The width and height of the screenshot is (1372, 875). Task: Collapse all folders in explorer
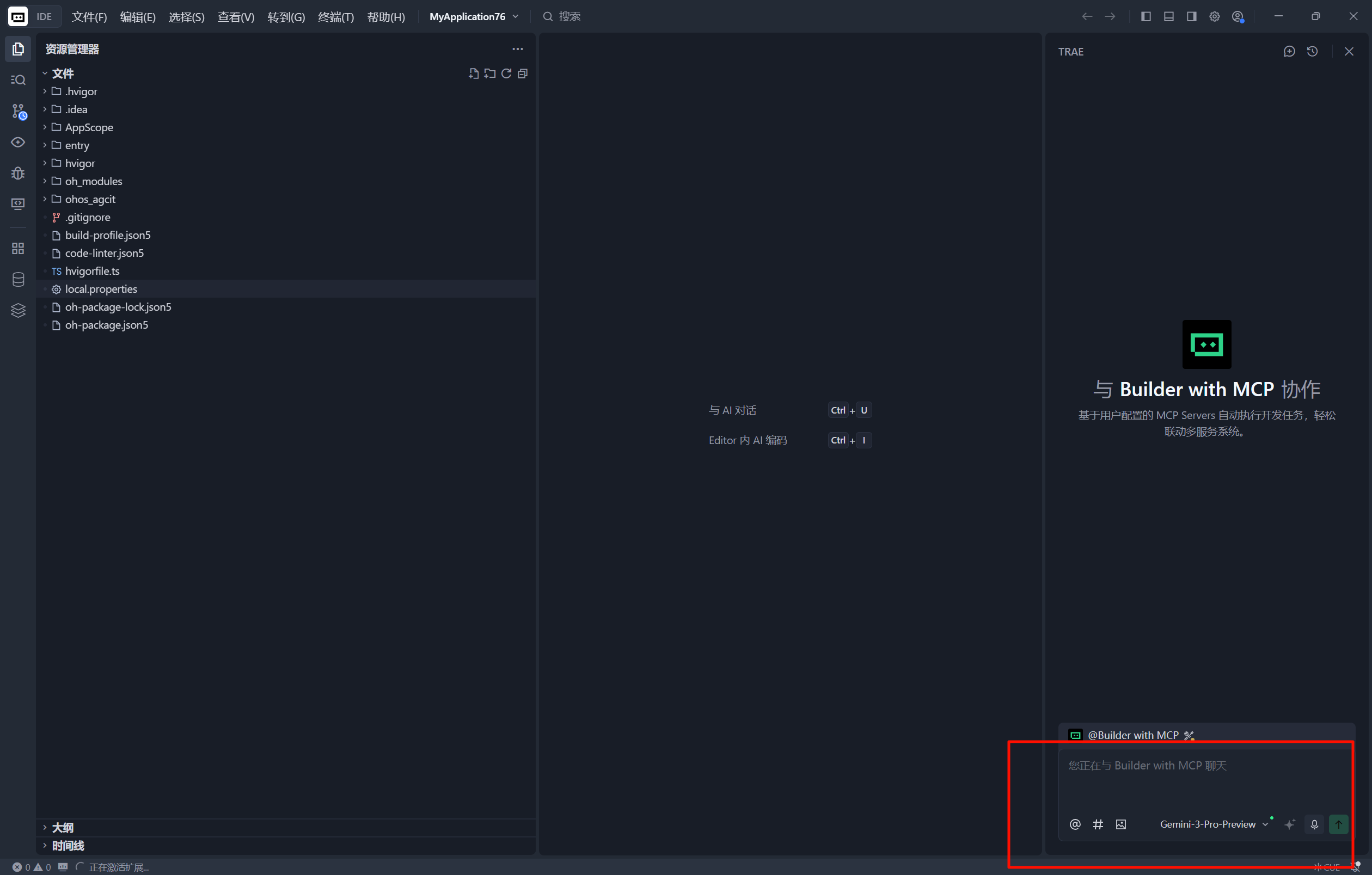(523, 73)
